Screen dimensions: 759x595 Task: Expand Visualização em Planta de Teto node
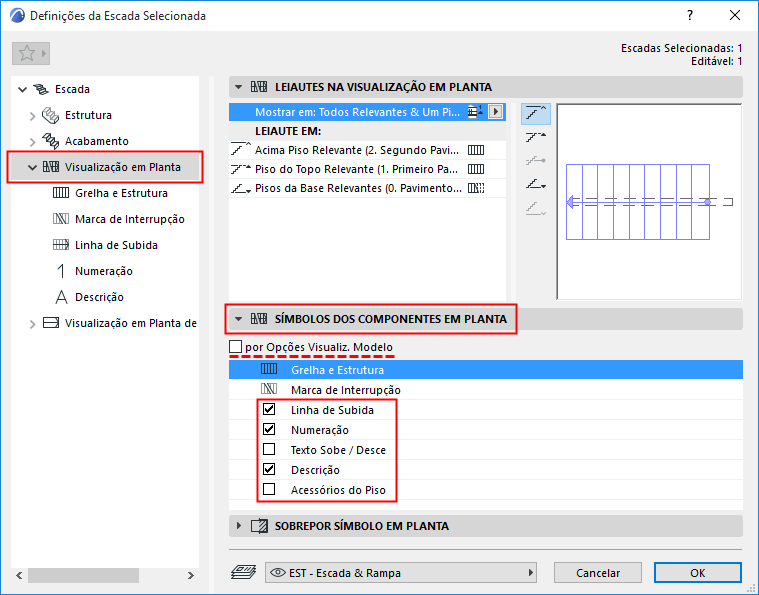click(x=32, y=324)
